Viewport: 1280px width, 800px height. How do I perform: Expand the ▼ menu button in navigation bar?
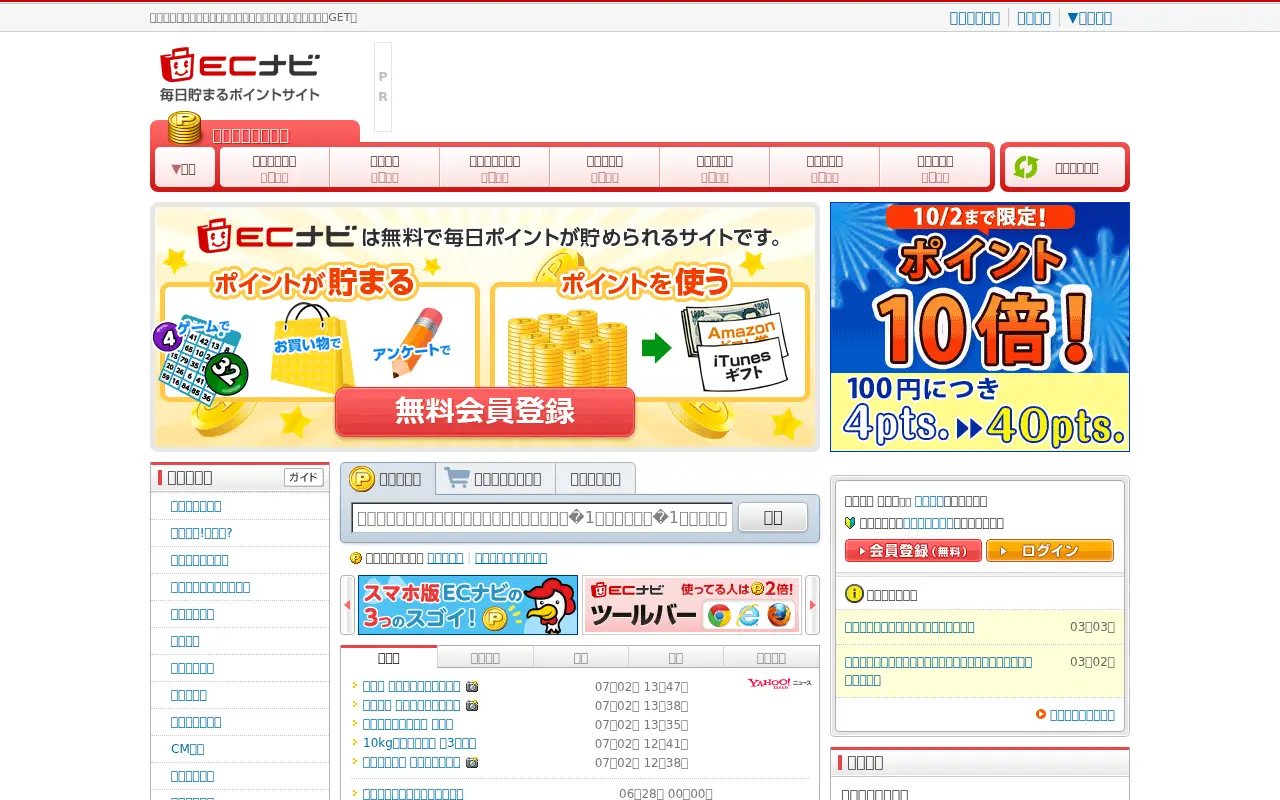184,168
